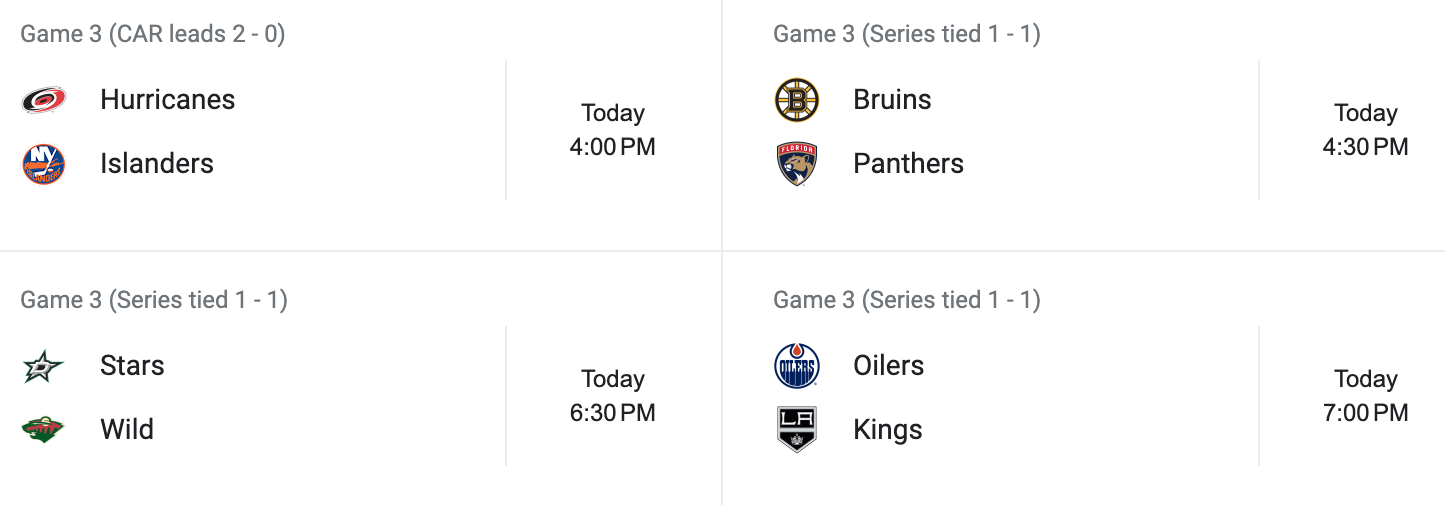Image resolution: width=1445 pixels, height=505 pixels.
Task: Open the Islanders team name link
Action: coord(157,164)
